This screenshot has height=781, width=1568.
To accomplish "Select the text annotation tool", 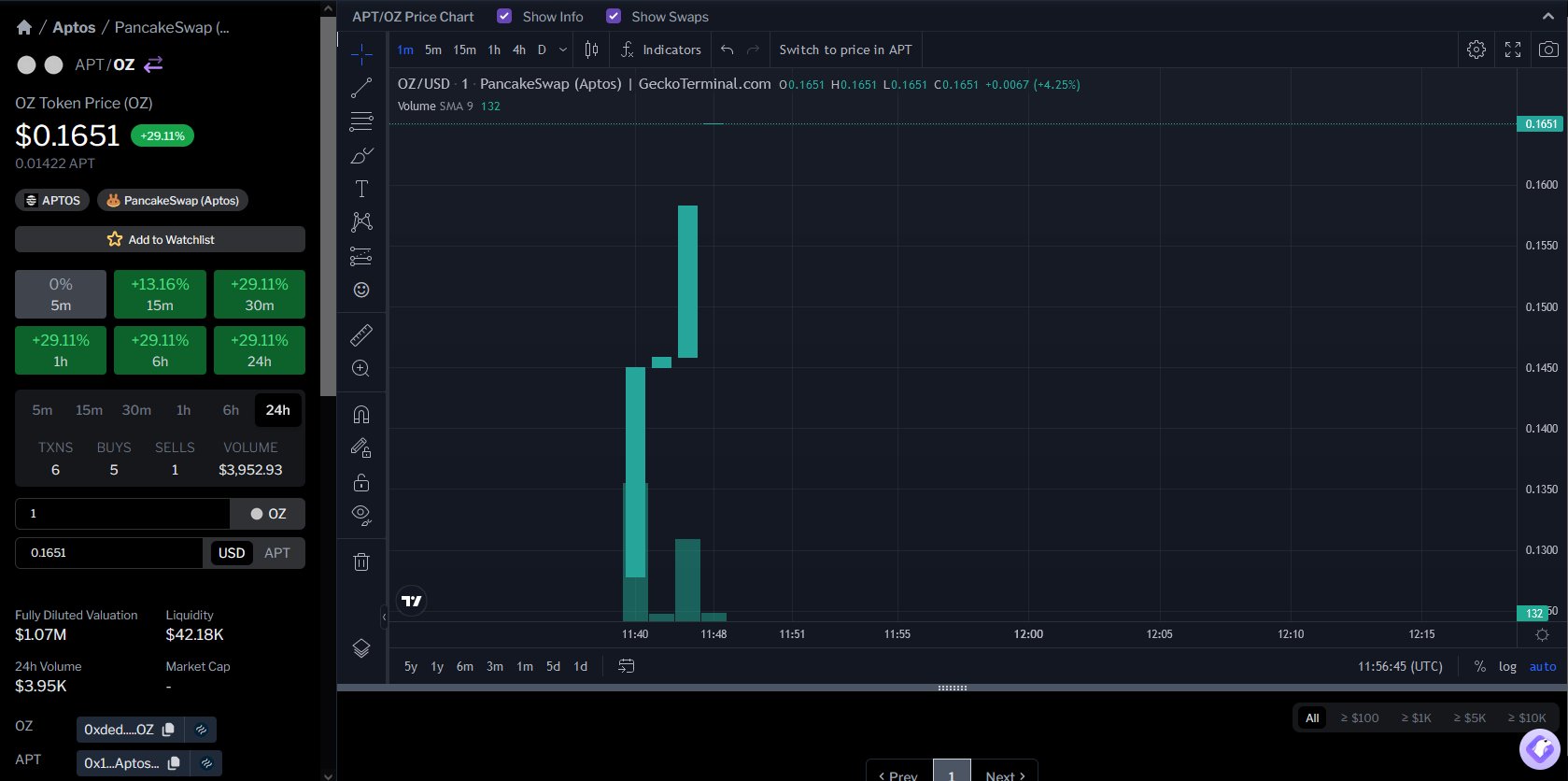I will [x=361, y=189].
